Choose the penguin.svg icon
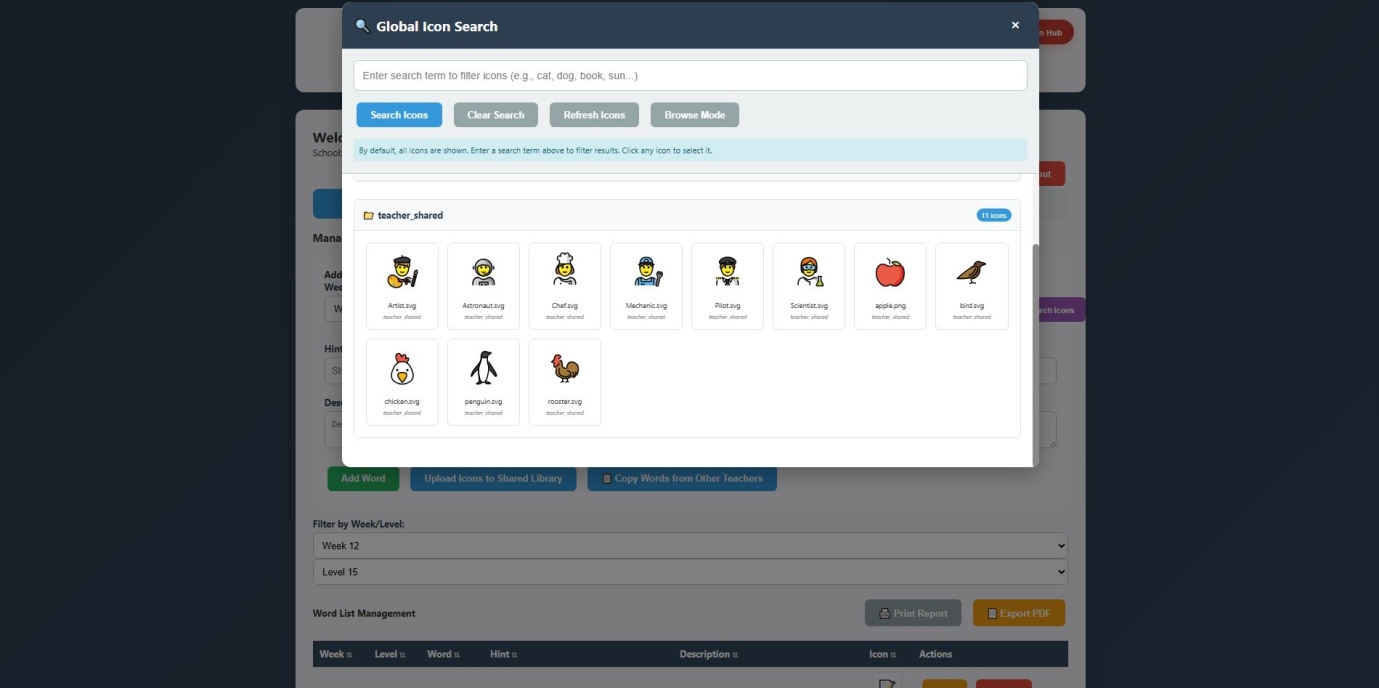 (484, 380)
